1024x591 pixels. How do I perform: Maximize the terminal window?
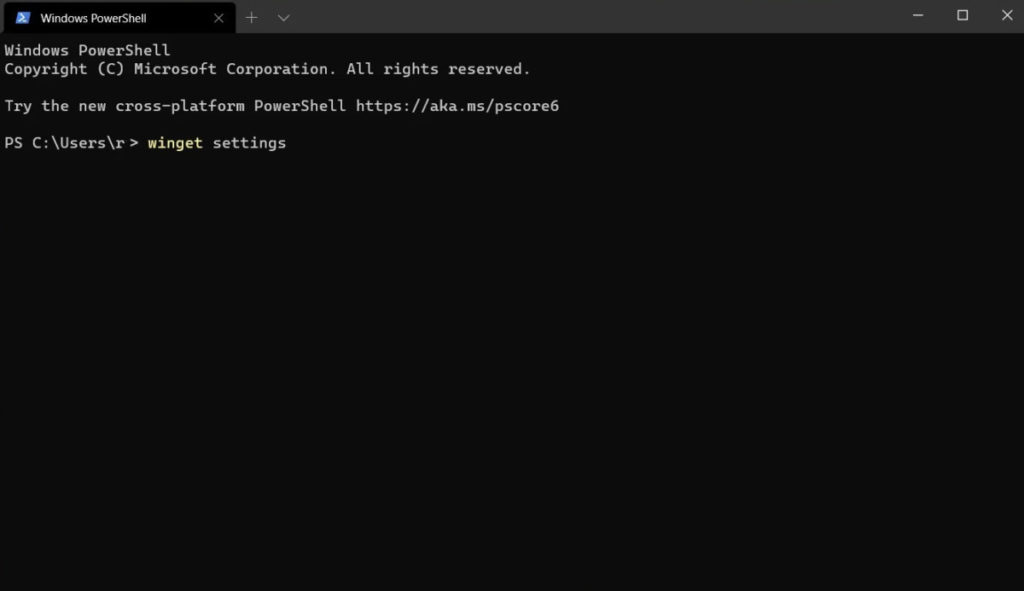coord(962,16)
